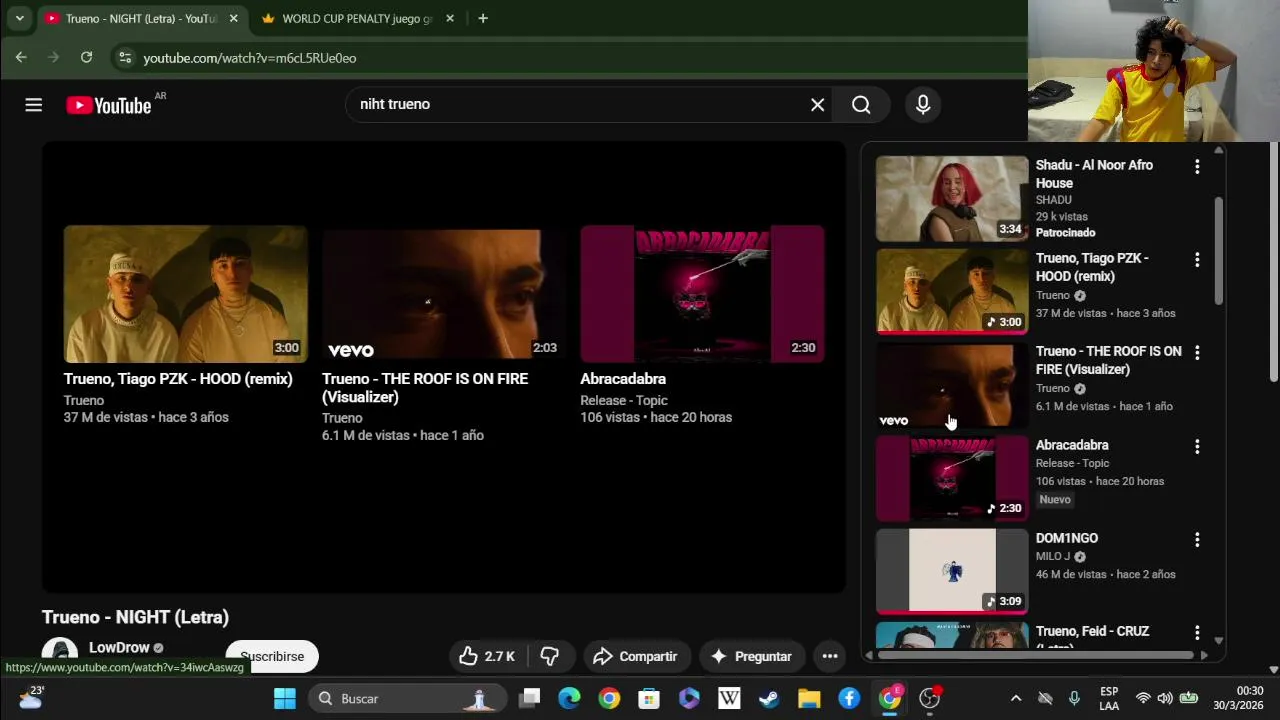
Task: Open the DOM1NGO sidebar thumbnail
Action: coord(952,571)
